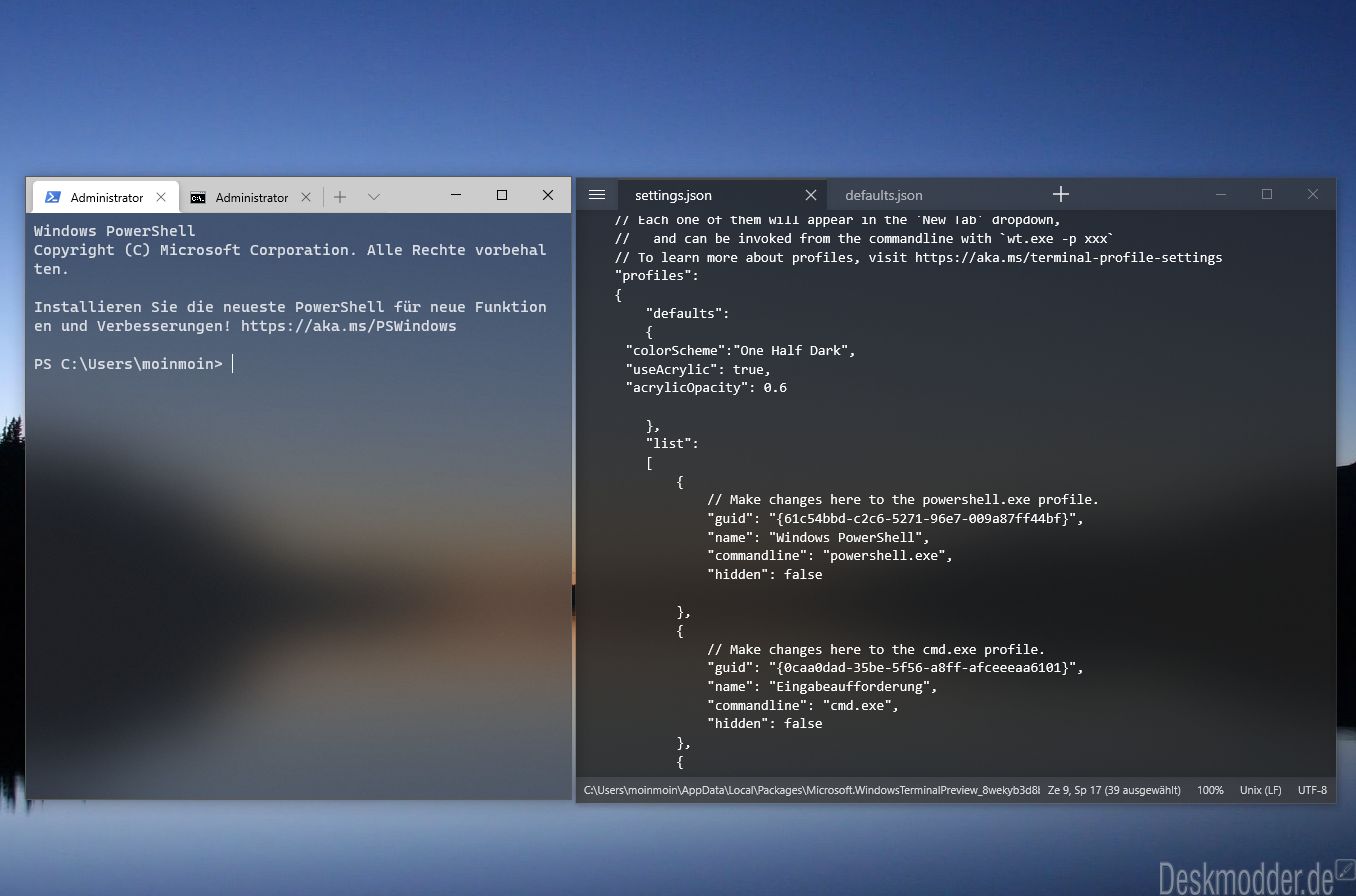Click the "useAcrylic": true line
The width and height of the screenshot is (1356, 896).
[x=698, y=370]
